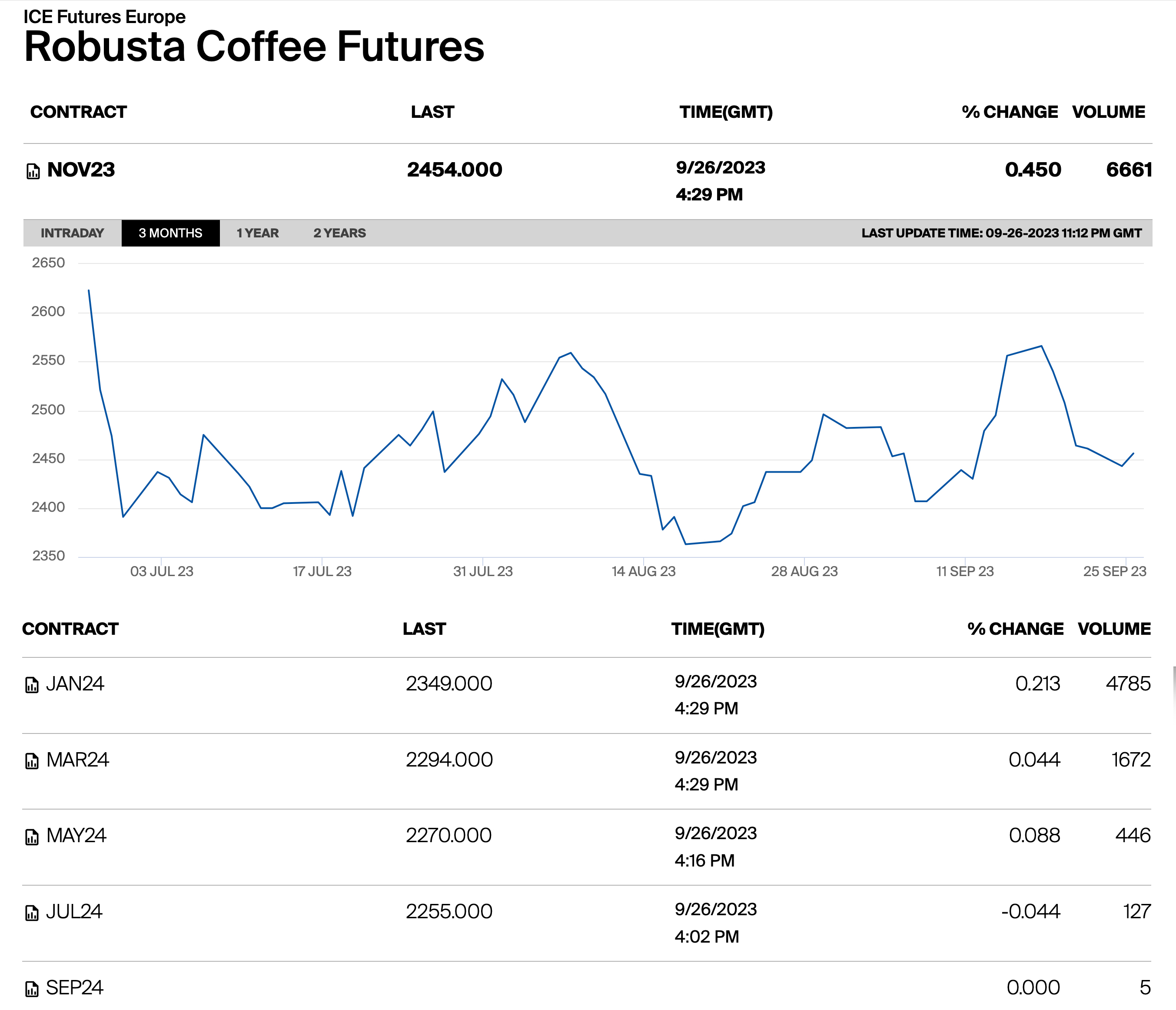The height and width of the screenshot is (1010, 1176).
Task: Click the JUL24 time 4:02 PM
Action: pos(707,937)
